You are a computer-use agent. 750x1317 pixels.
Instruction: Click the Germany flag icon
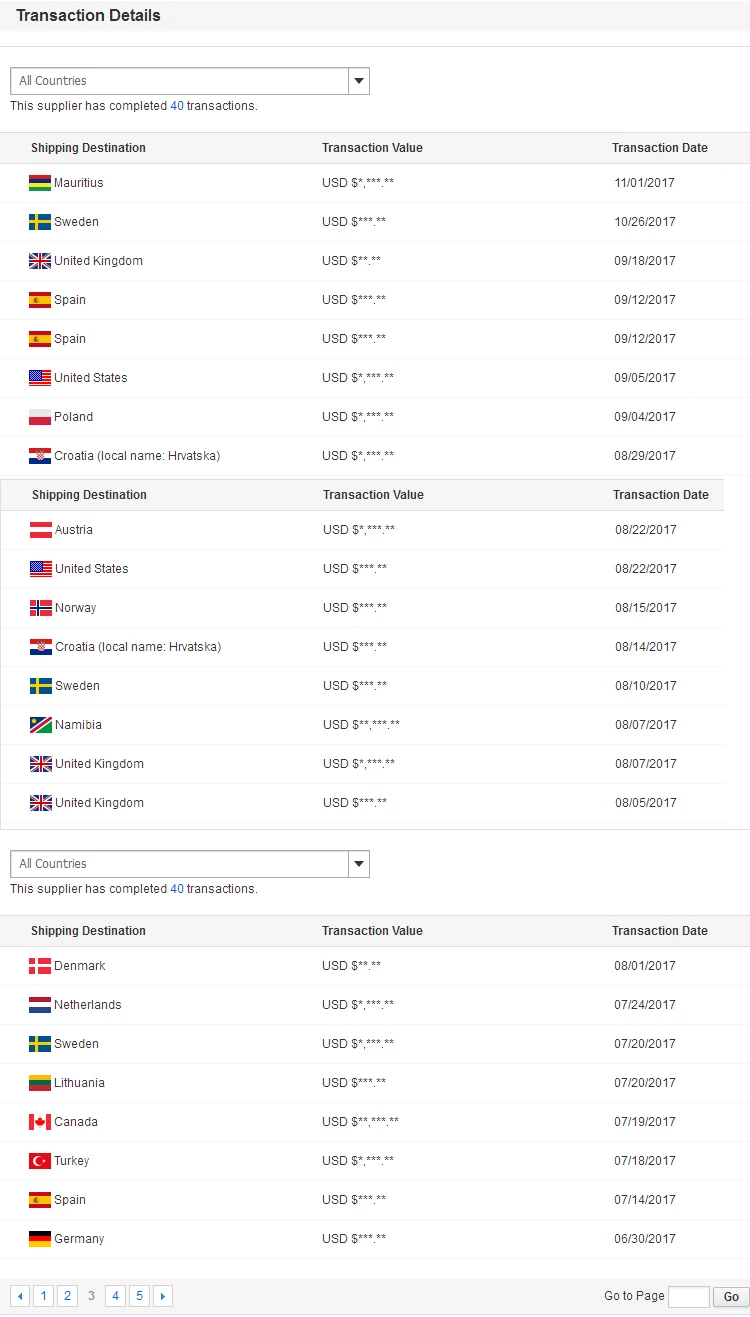(x=40, y=1239)
